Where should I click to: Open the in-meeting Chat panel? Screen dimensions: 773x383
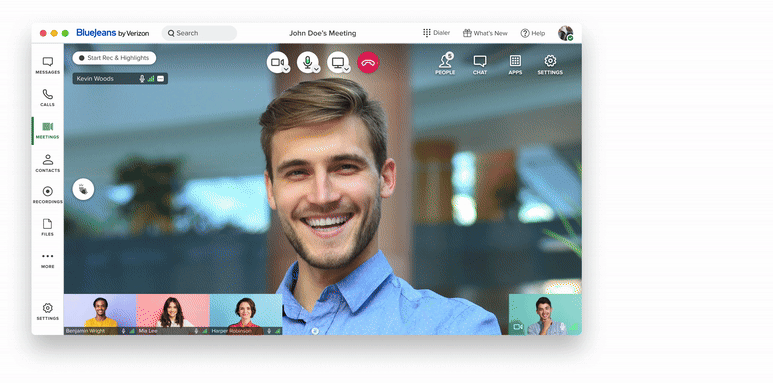[480, 64]
